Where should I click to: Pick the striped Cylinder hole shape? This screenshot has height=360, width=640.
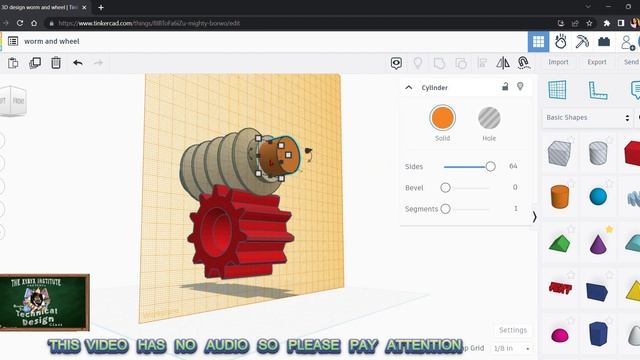(598, 153)
